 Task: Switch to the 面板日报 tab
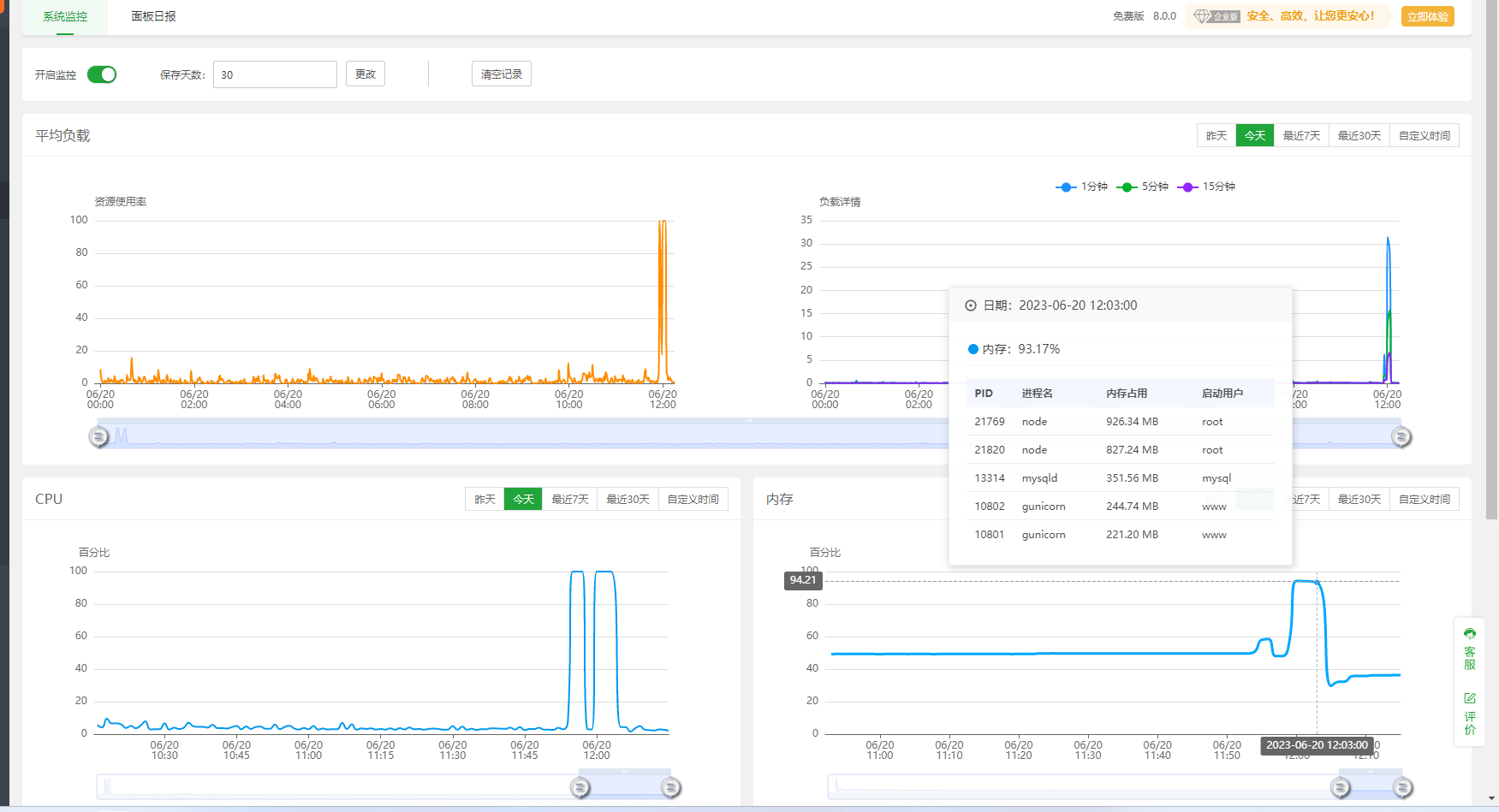click(x=153, y=16)
